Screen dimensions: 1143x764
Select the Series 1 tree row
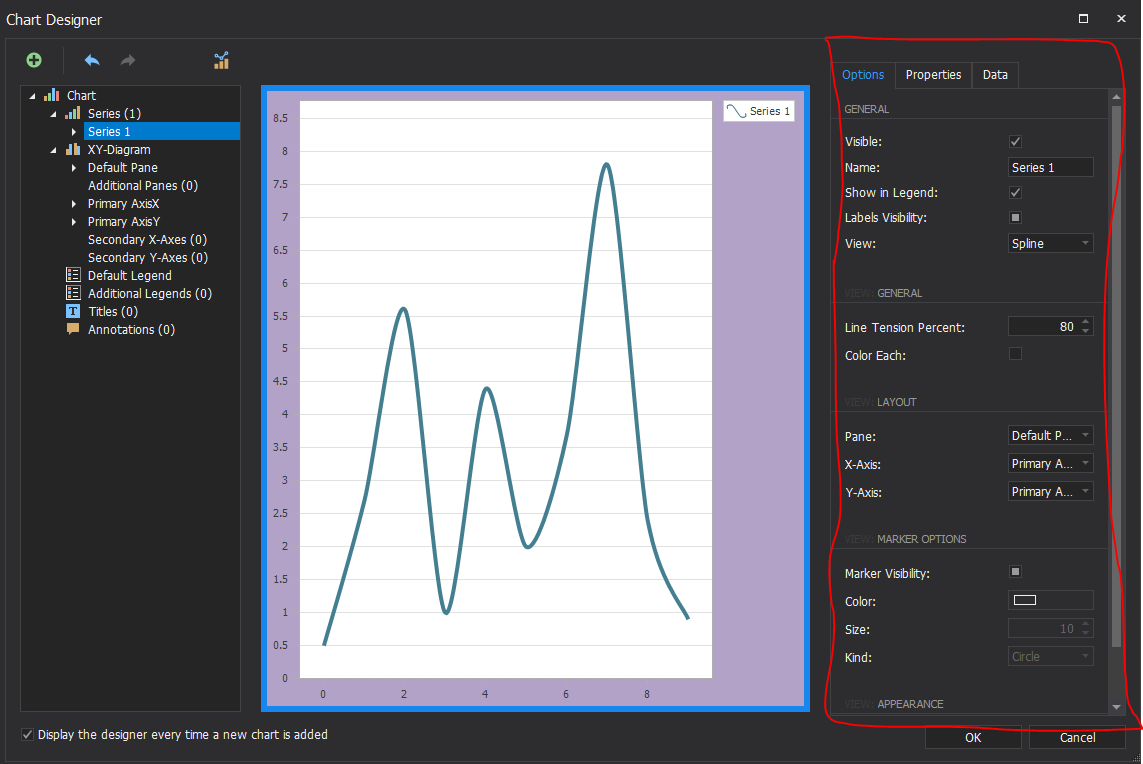(162, 131)
